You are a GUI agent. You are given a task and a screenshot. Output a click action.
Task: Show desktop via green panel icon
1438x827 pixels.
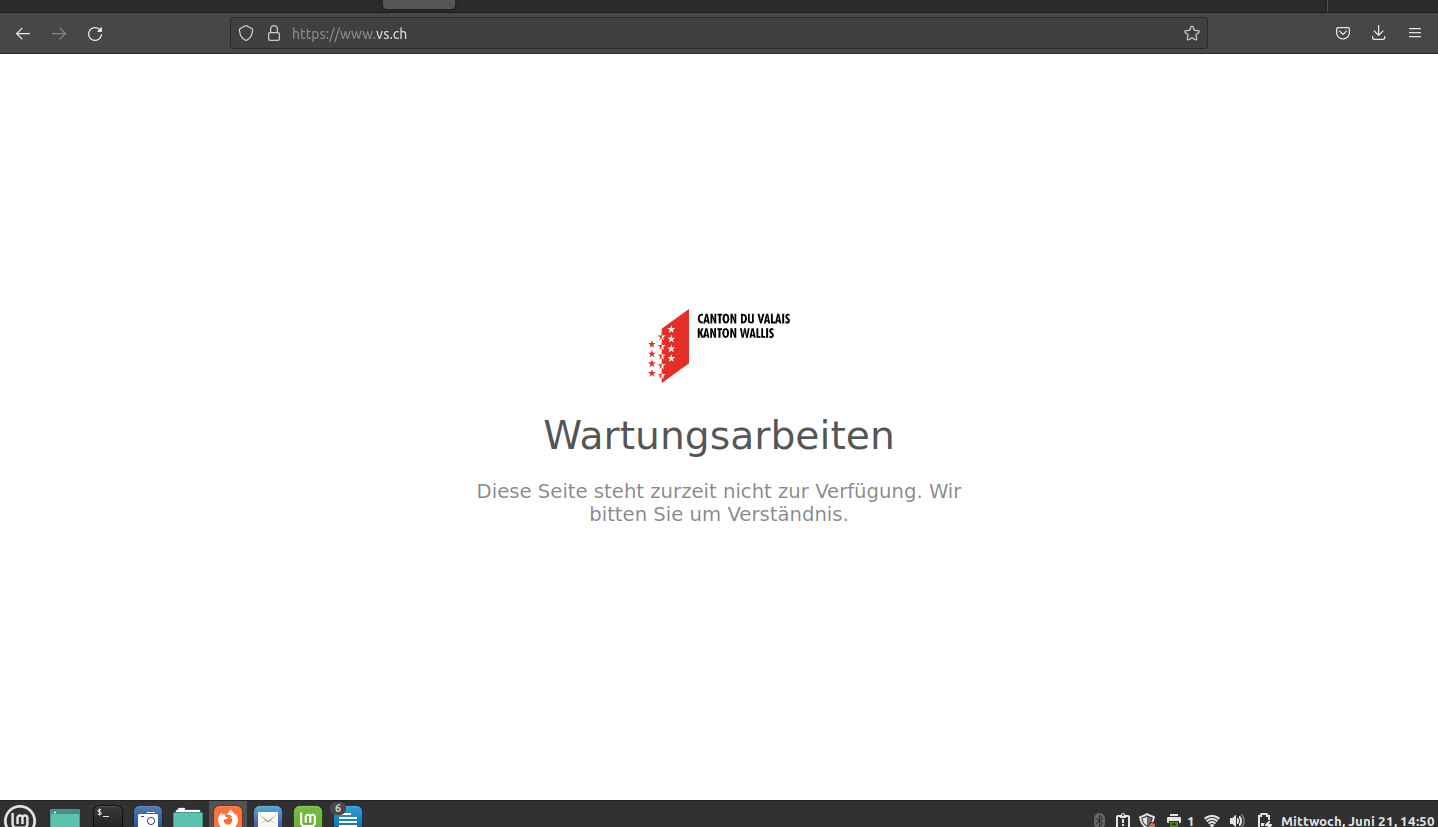(65, 817)
